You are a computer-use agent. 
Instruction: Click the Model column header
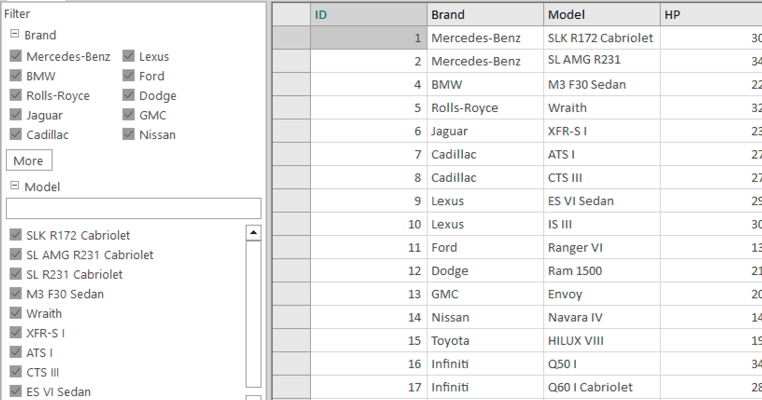pos(600,15)
